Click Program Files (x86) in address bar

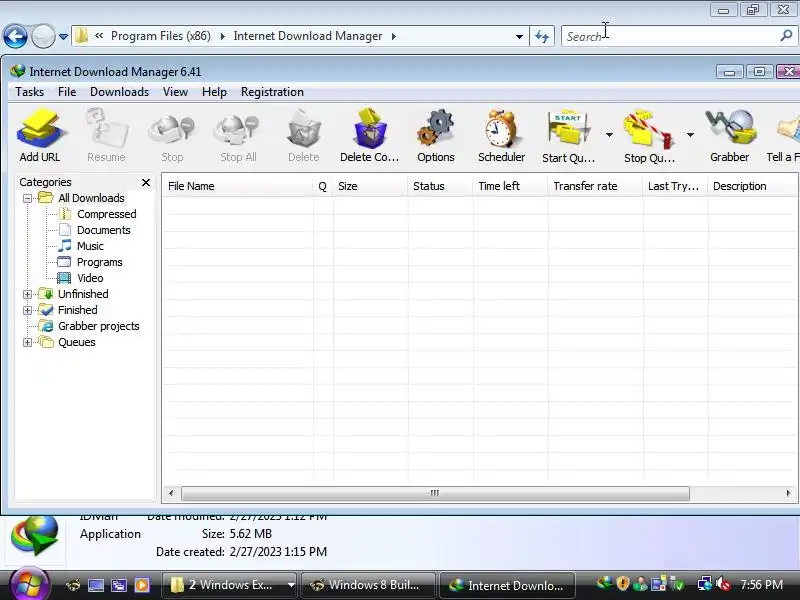point(161,36)
